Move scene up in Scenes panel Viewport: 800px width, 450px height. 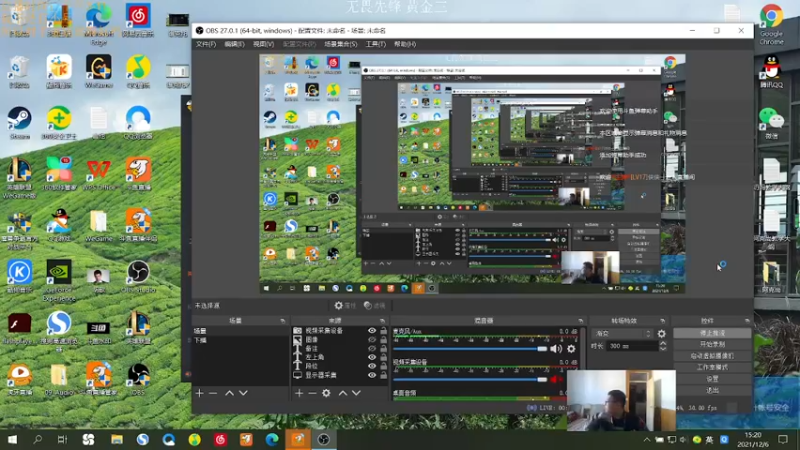click(230, 393)
